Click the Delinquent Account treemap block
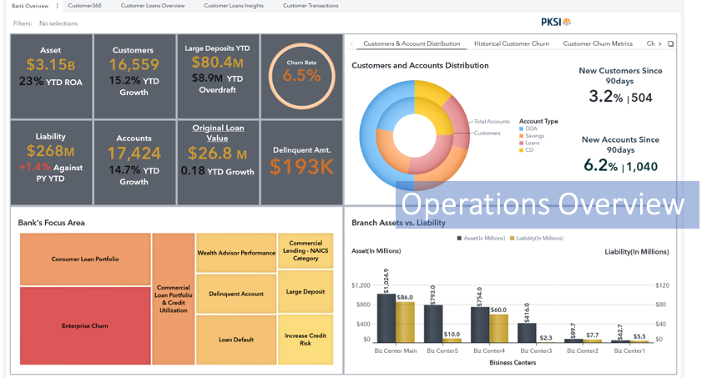The height and width of the screenshot is (378, 702). 236,294
